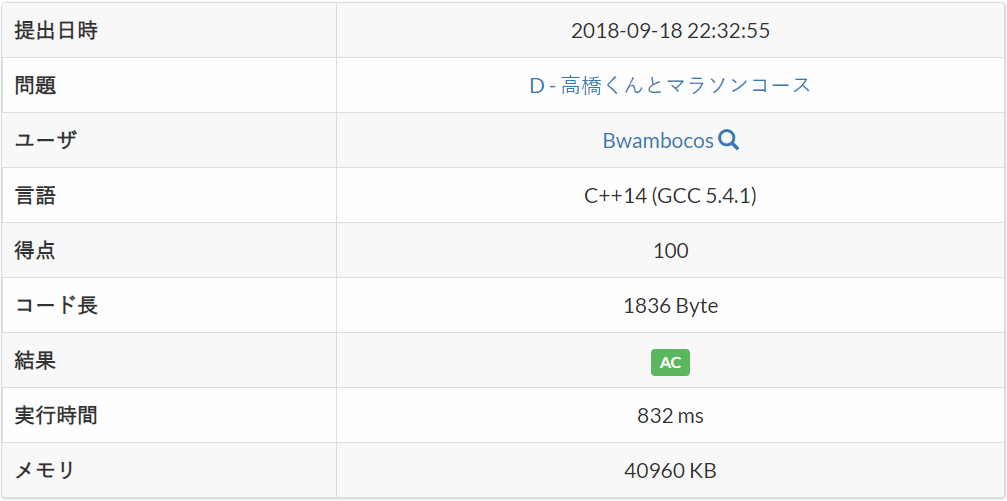Click the コード長 row header

[56, 306]
